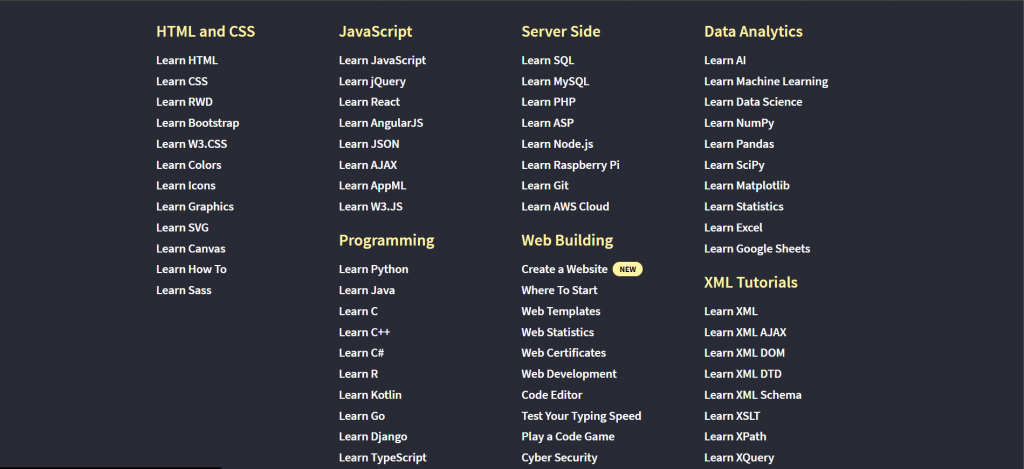Viewport: 1024px width, 469px height.
Task: Click Where To Start link
Action: [x=560, y=290]
